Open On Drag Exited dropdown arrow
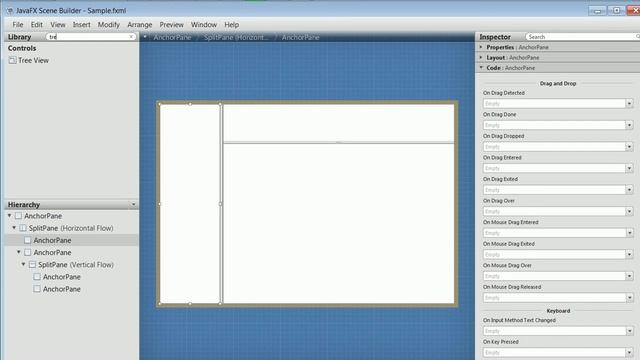The image size is (640, 360). point(629,190)
